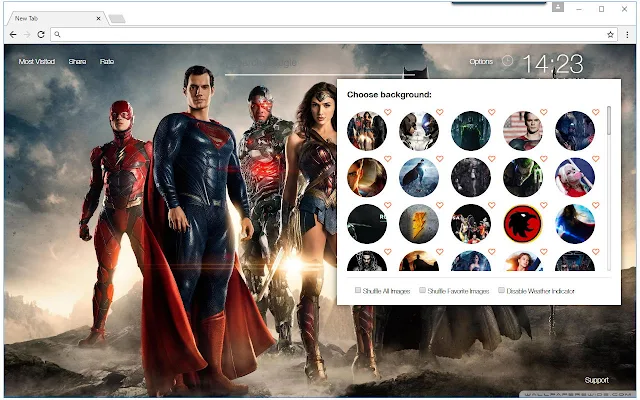Select the red hawk emblem background
Screen dimensions: 640x400
[523, 224]
